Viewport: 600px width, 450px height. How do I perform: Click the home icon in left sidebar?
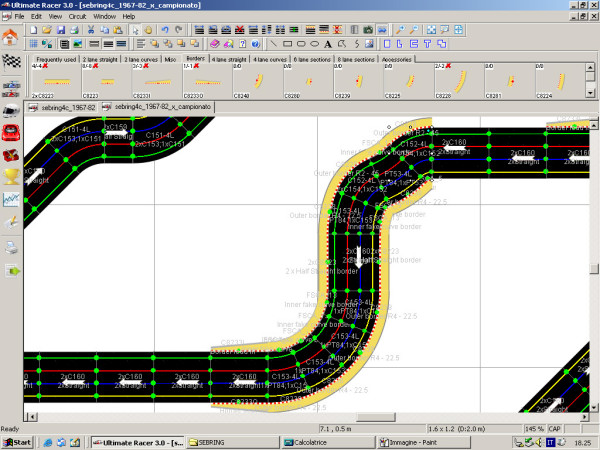11,38
